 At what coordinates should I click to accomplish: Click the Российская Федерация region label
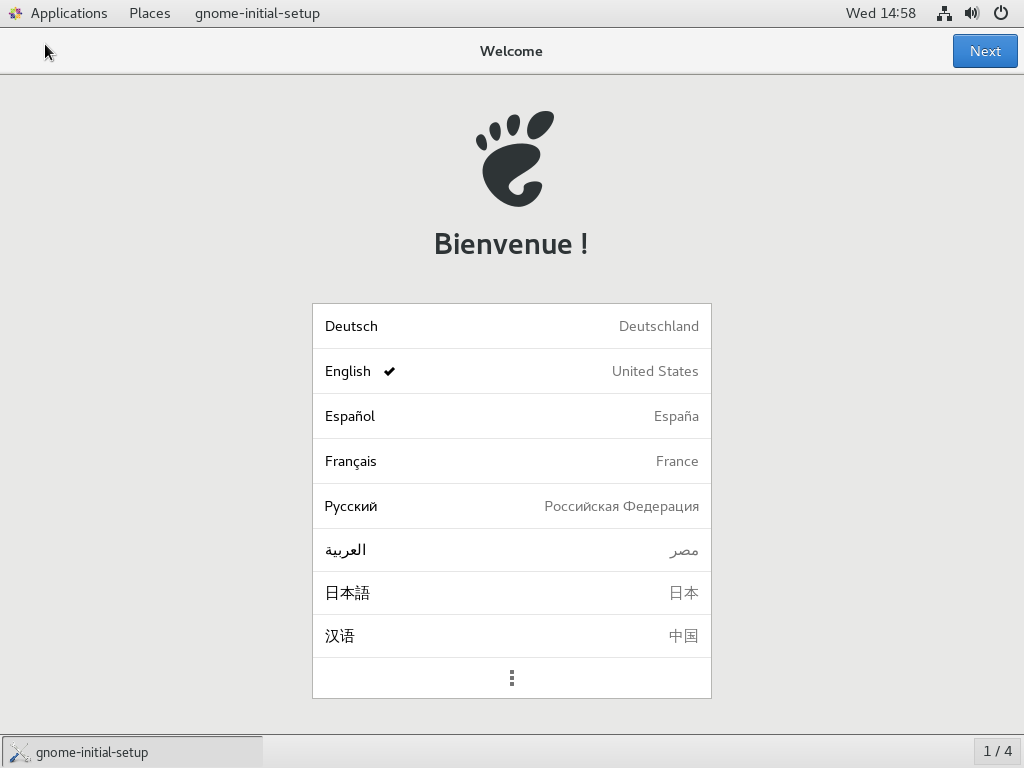click(x=622, y=506)
